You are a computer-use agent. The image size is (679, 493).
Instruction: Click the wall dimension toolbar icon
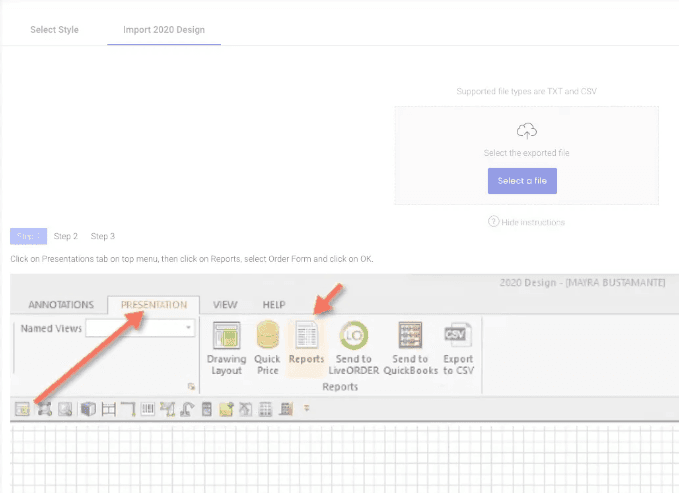[108, 409]
